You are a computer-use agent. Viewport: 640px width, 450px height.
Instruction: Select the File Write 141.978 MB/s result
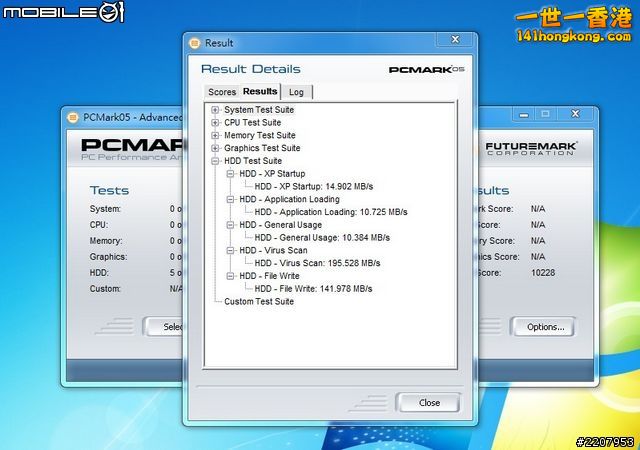pyautogui.click(x=313, y=289)
